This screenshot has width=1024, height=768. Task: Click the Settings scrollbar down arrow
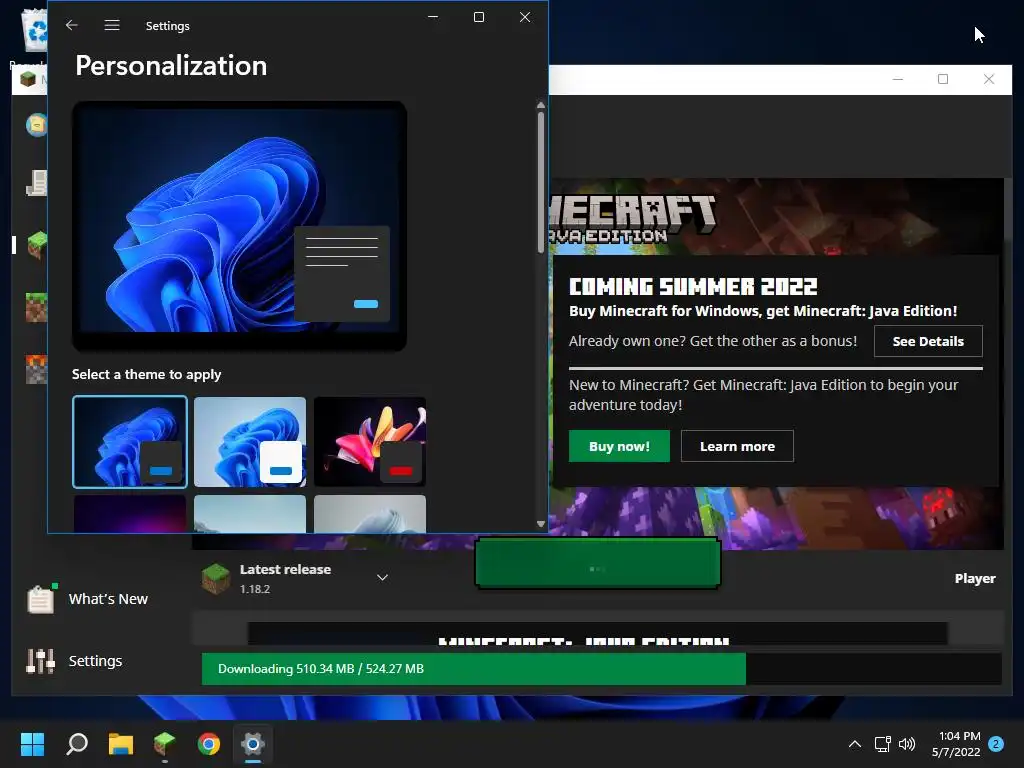coord(541,524)
